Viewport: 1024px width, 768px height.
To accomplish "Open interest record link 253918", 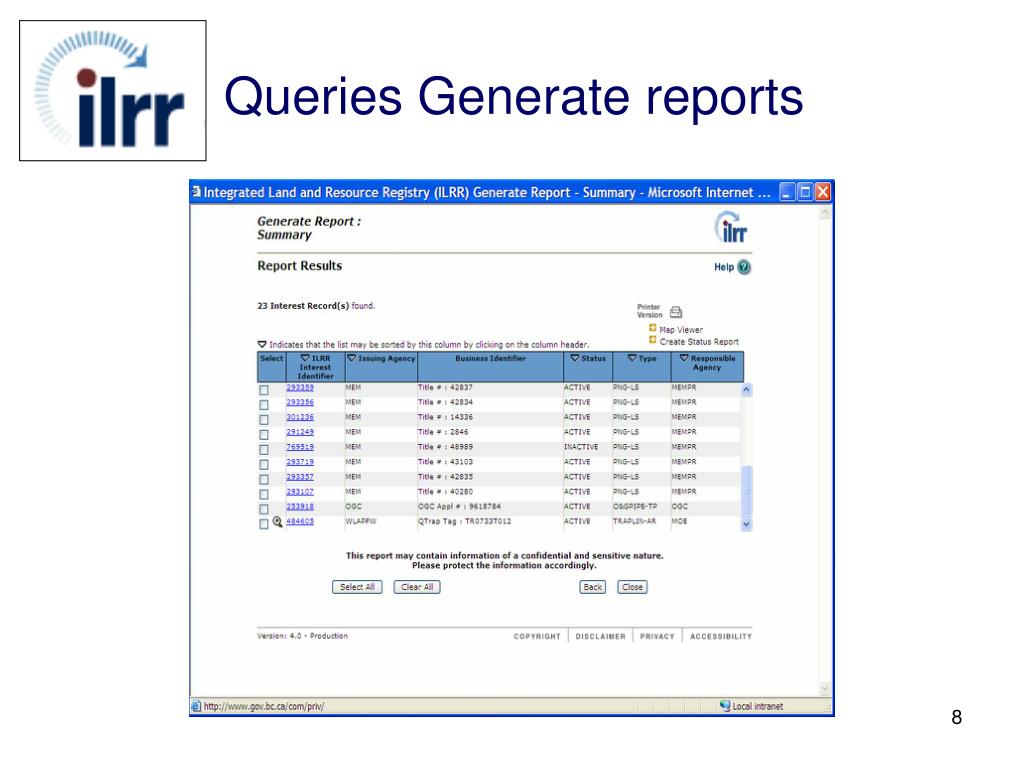I will (300, 506).
